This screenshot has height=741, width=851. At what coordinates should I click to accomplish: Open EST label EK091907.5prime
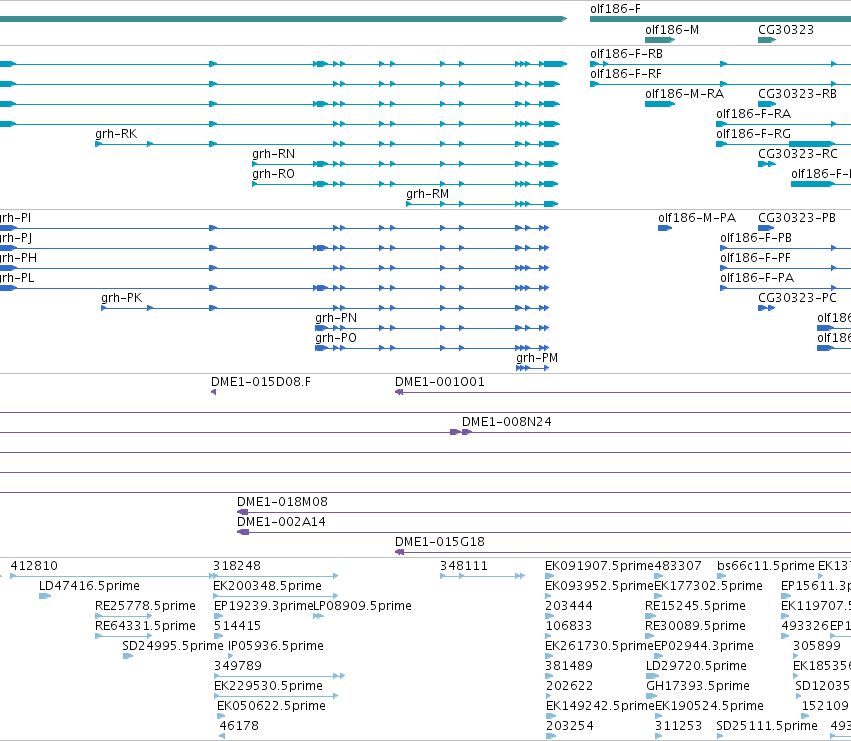click(x=600, y=566)
